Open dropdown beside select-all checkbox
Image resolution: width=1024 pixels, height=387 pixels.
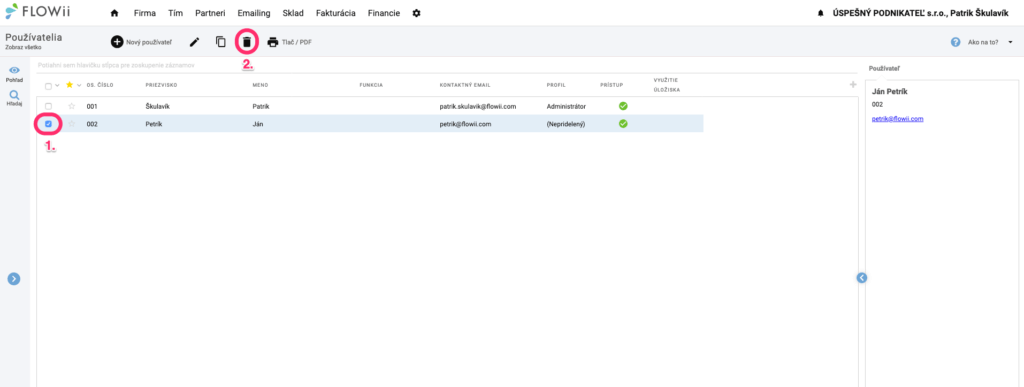point(57,85)
